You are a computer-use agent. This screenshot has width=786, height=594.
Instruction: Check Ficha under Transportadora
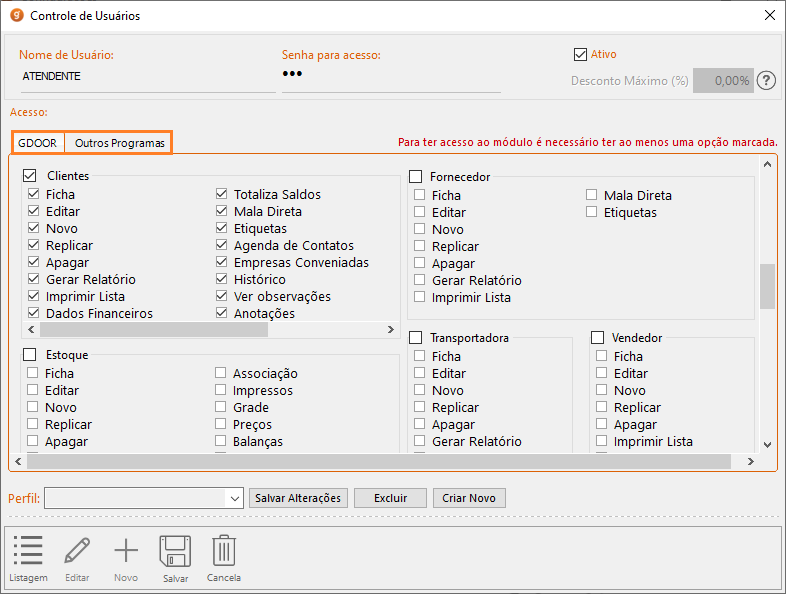pyautogui.click(x=420, y=355)
